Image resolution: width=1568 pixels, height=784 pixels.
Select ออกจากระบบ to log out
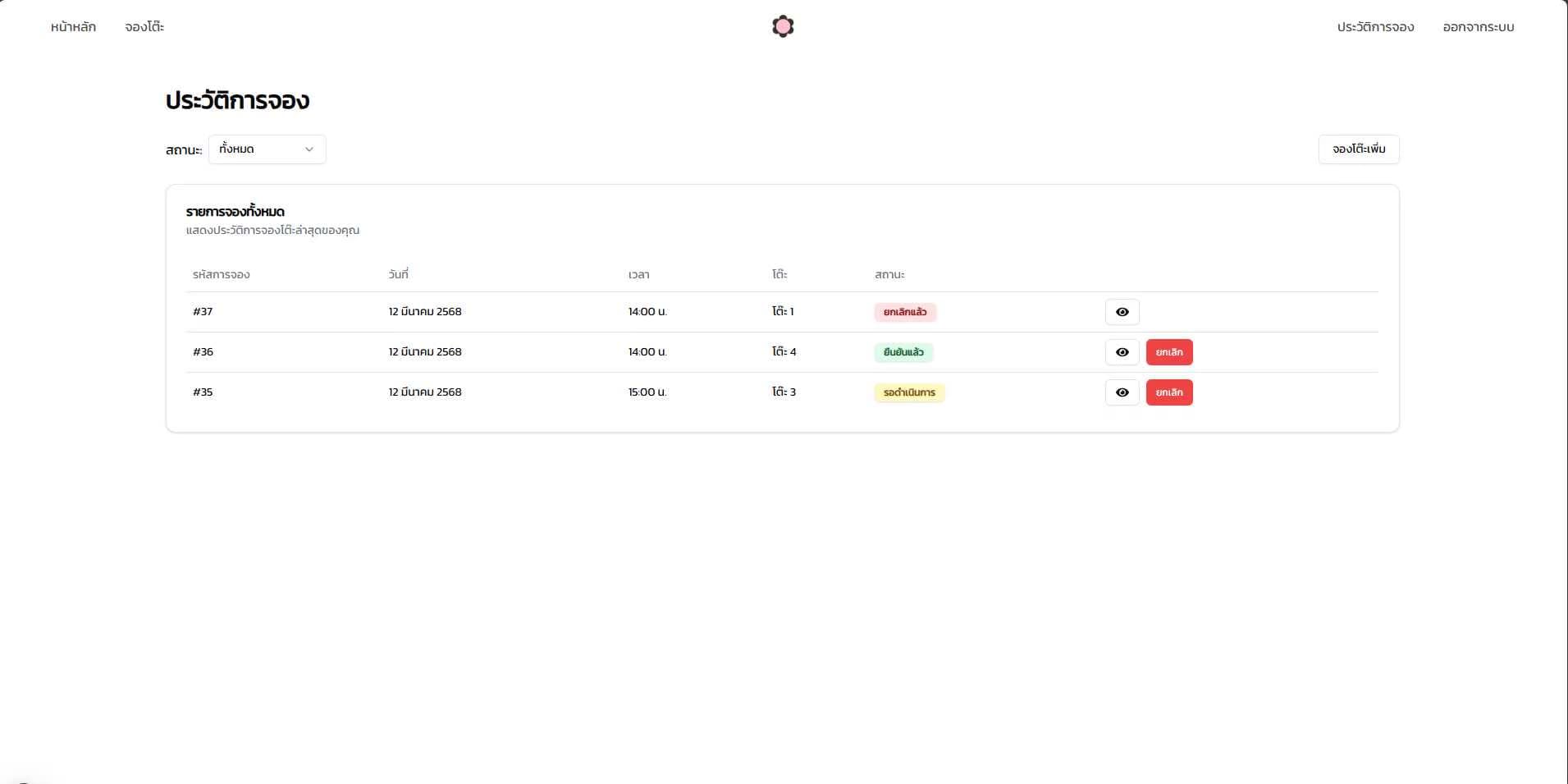click(1478, 26)
